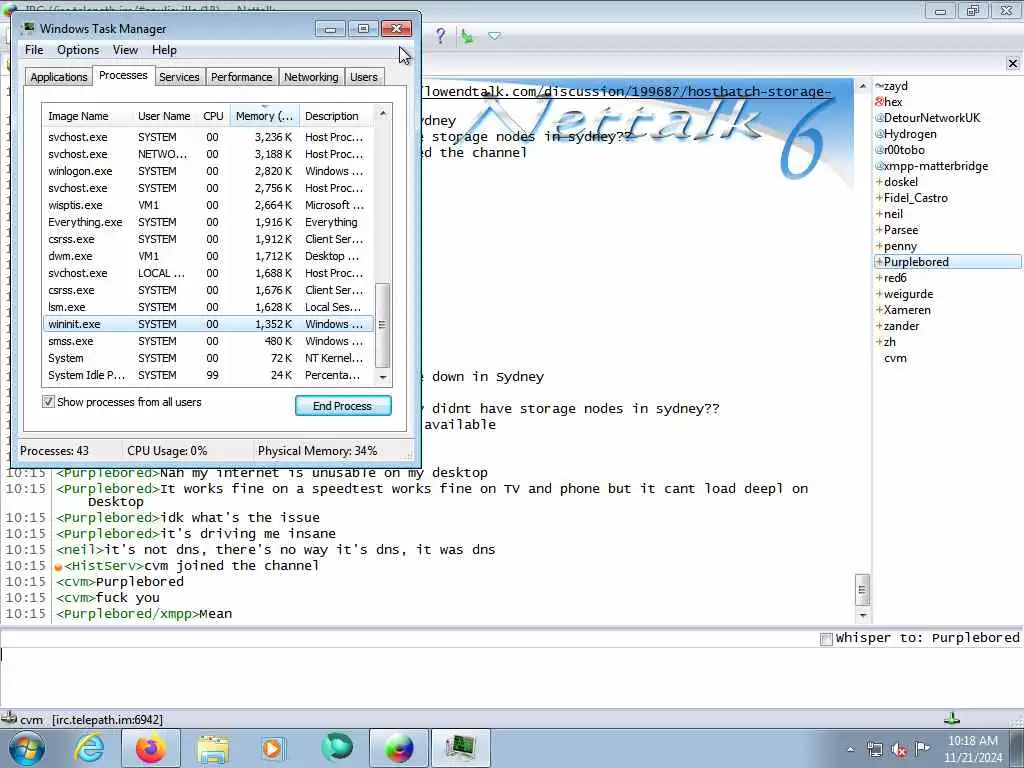This screenshot has height=768, width=1024.
Task: Switch to the colorful Nettalk taskbar icon
Action: 399,748
